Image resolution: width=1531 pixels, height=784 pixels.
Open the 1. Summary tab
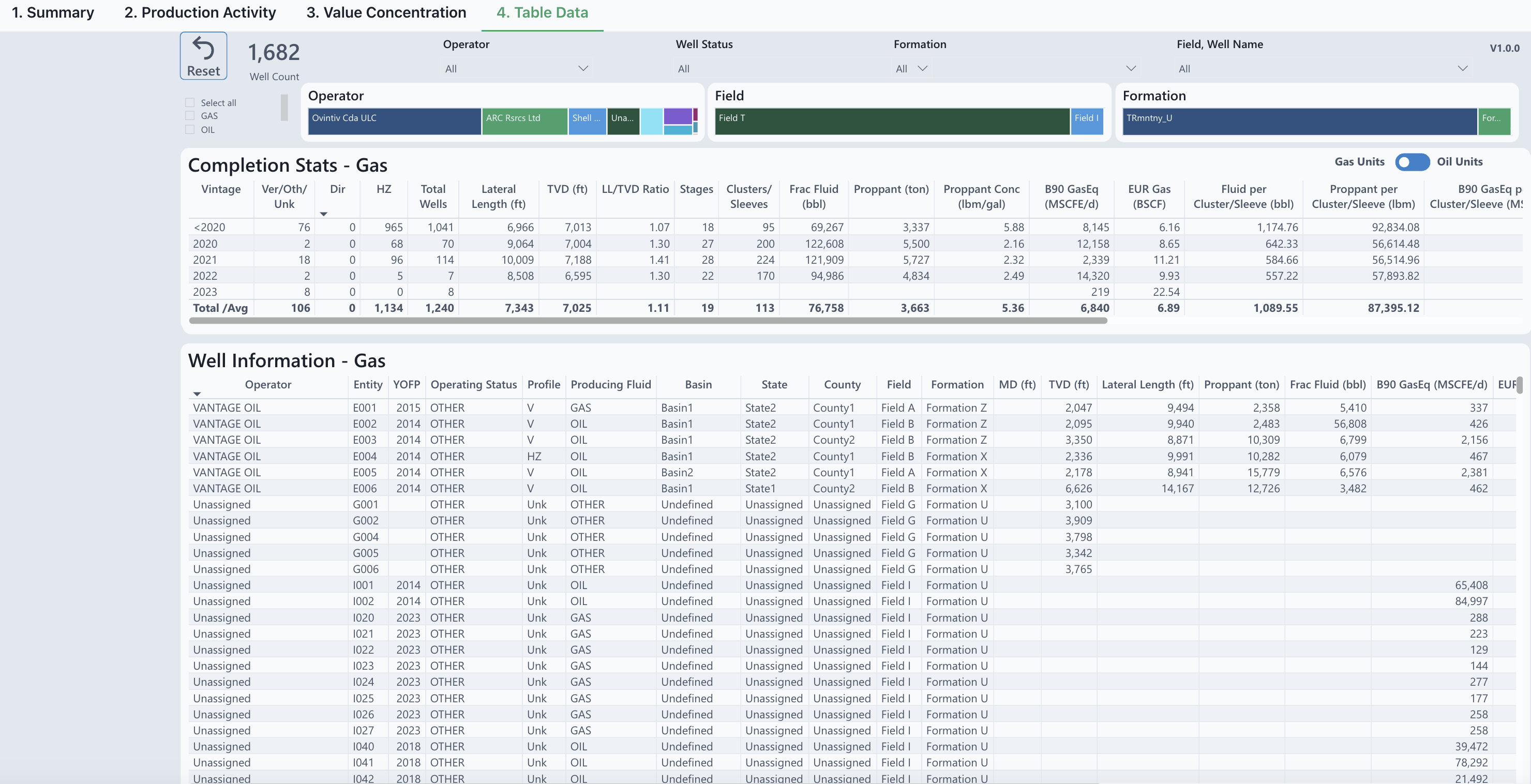point(53,12)
